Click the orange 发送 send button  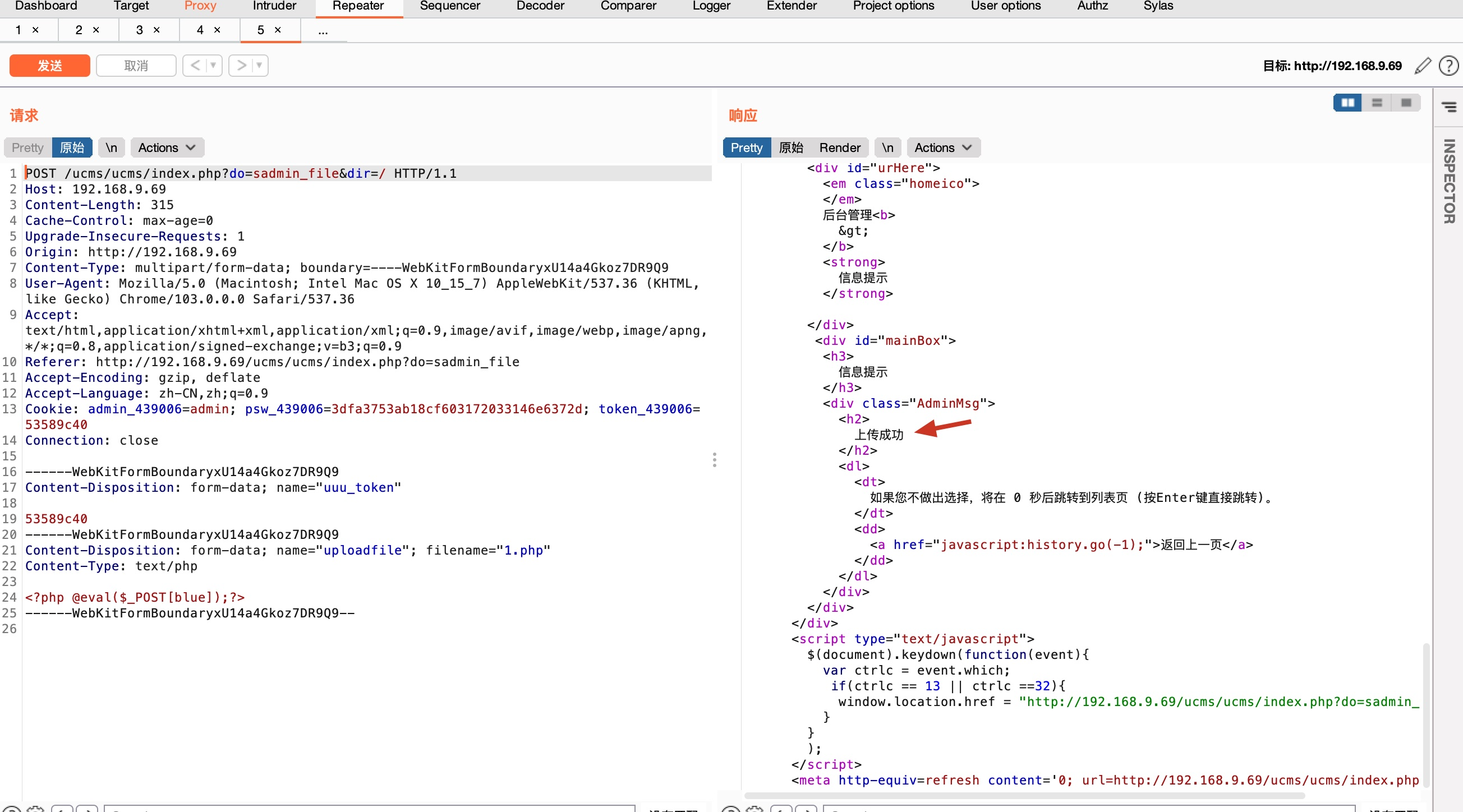pyautogui.click(x=49, y=66)
